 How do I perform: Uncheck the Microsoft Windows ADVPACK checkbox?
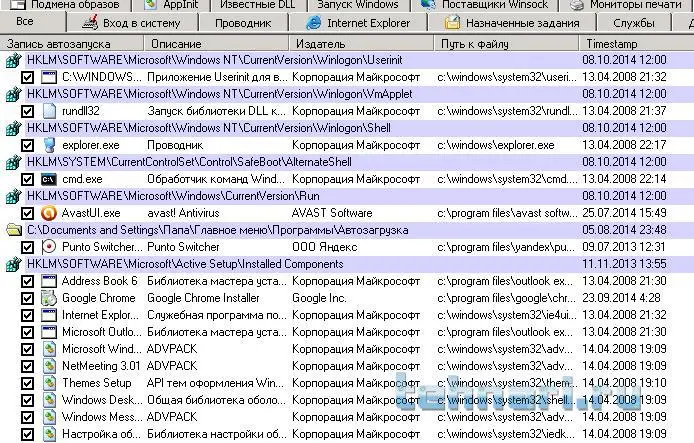(27, 350)
